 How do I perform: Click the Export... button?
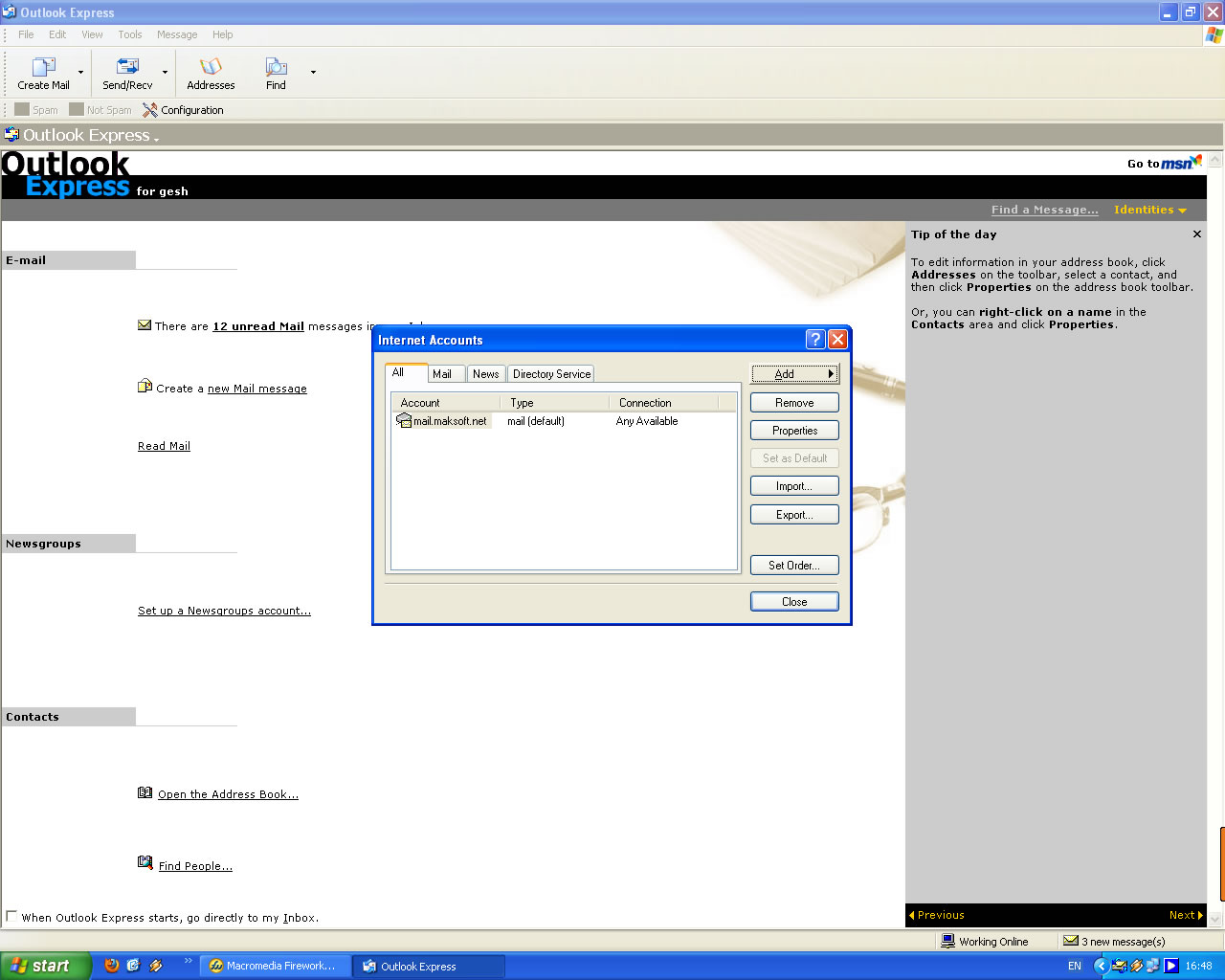794,515
